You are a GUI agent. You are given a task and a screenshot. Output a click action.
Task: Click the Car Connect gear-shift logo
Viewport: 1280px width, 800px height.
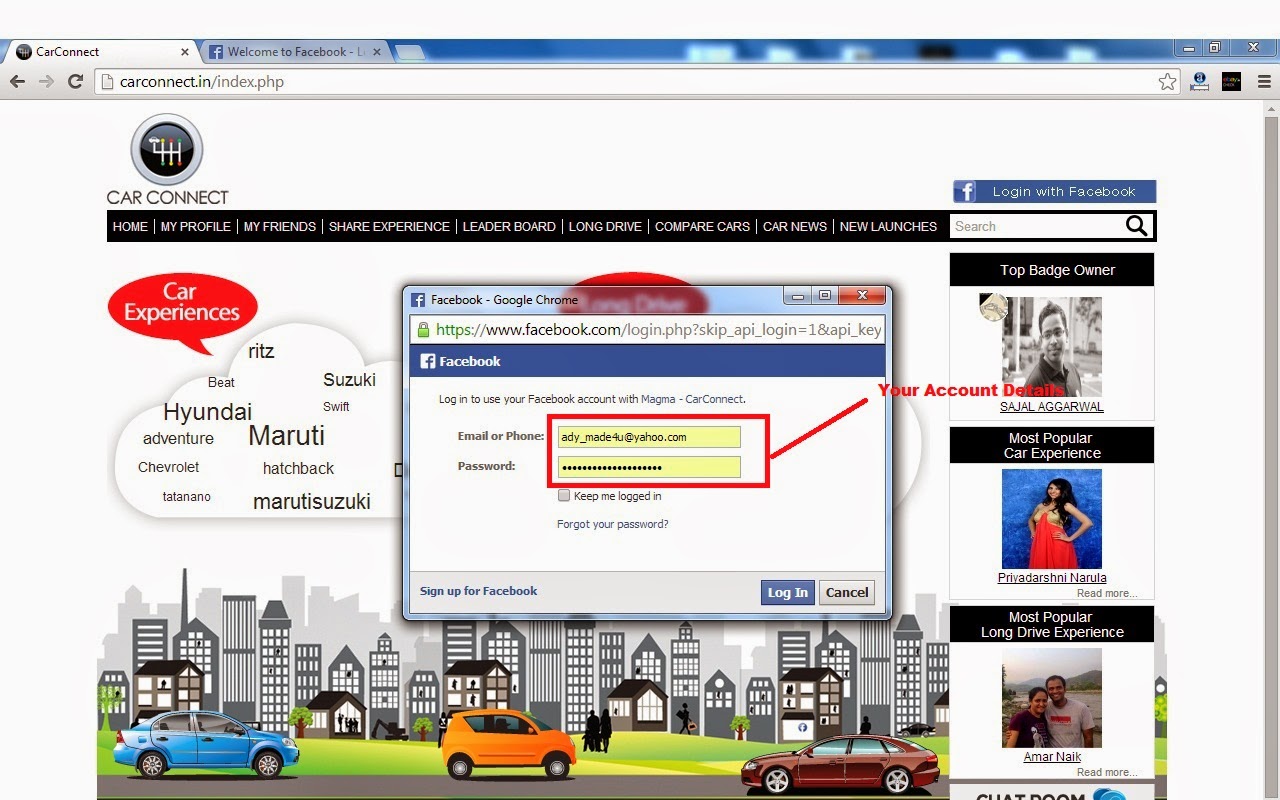click(x=167, y=150)
